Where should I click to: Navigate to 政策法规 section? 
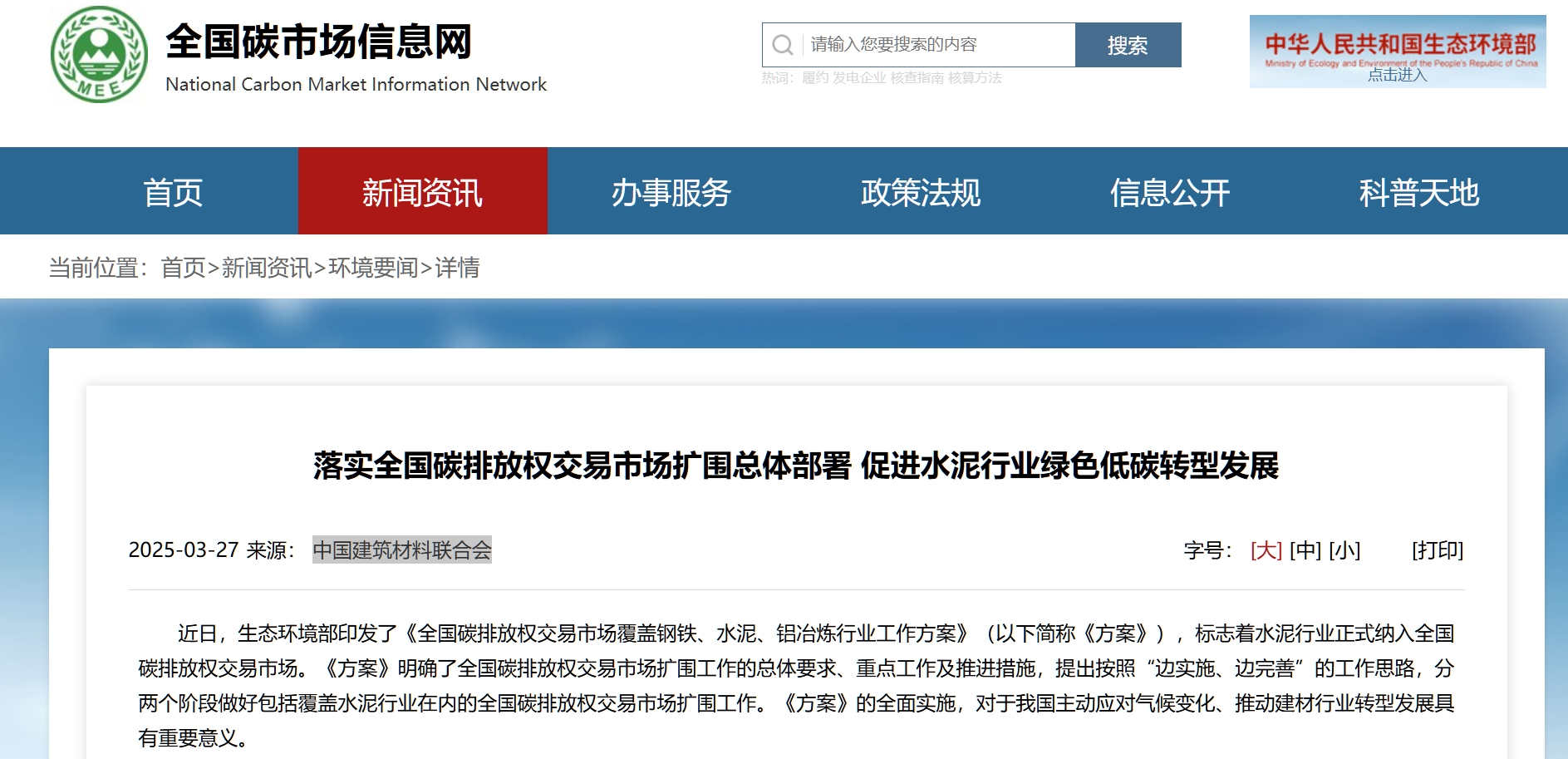point(921,192)
